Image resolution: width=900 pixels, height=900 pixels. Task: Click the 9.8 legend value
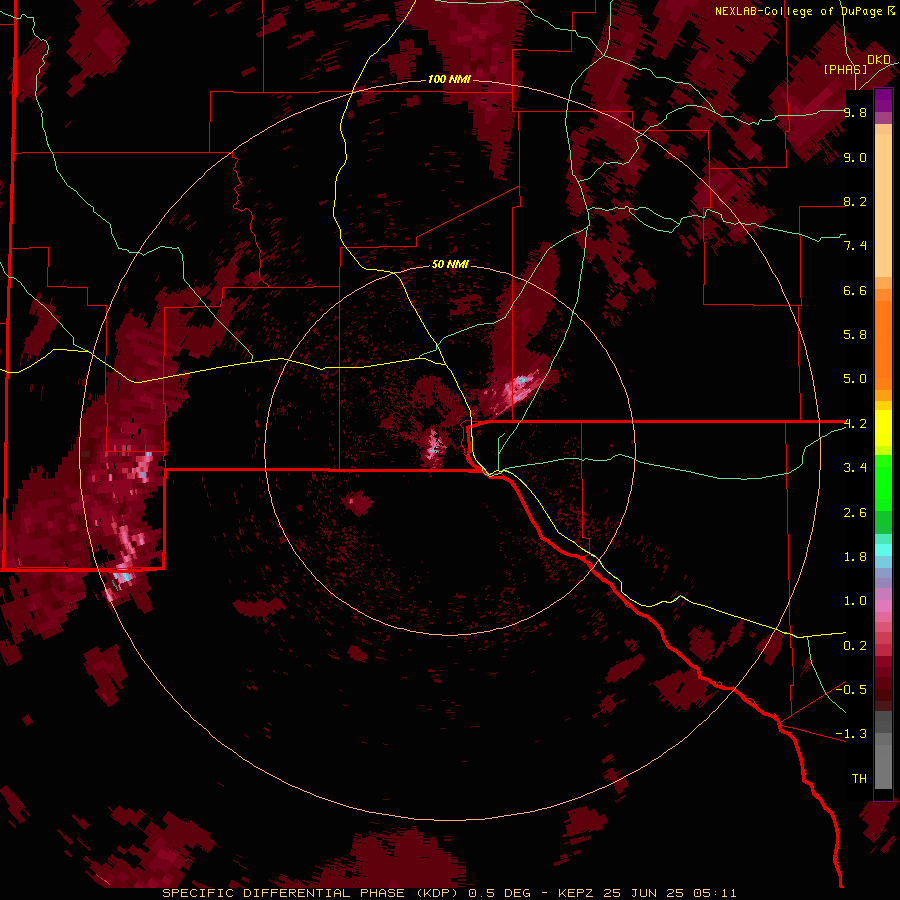855,112
